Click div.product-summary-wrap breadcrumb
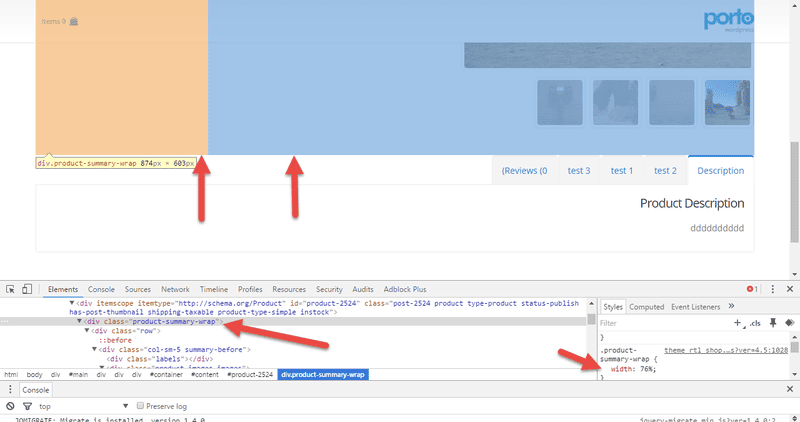The image size is (800, 422). coord(323,375)
